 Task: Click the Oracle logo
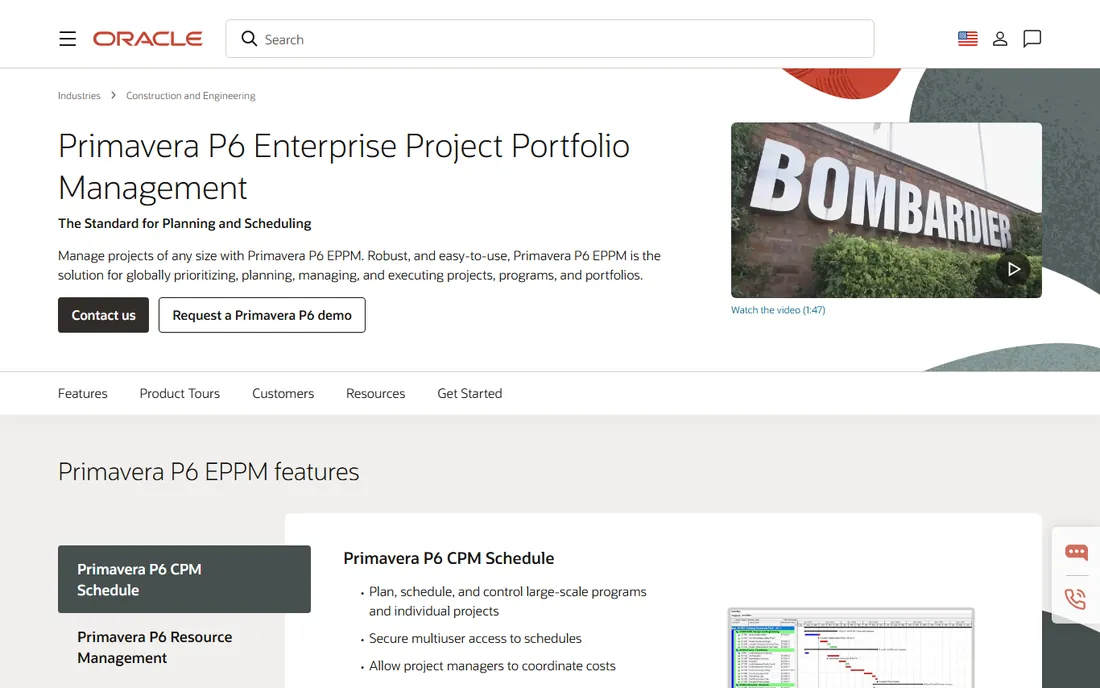click(147, 39)
